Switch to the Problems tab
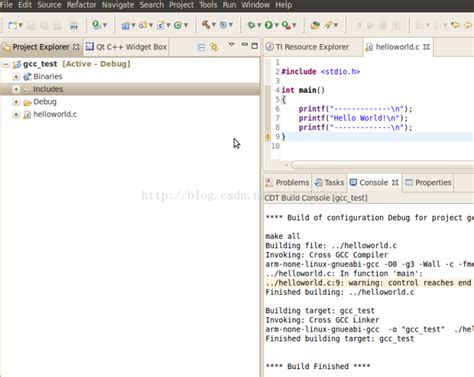Screen dimensions: 474x377 (x=287, y=183)
